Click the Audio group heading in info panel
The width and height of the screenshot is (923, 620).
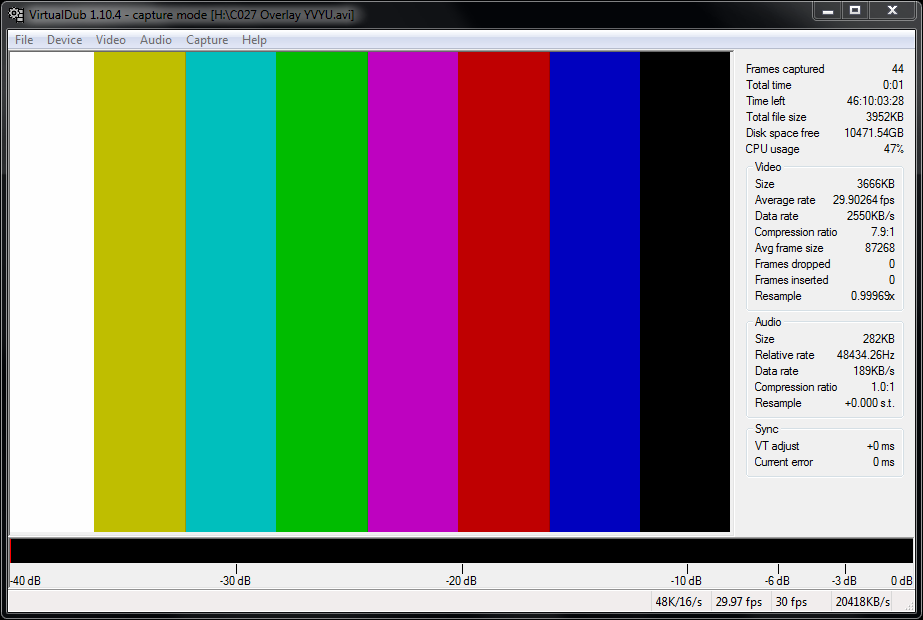point(768,321)
